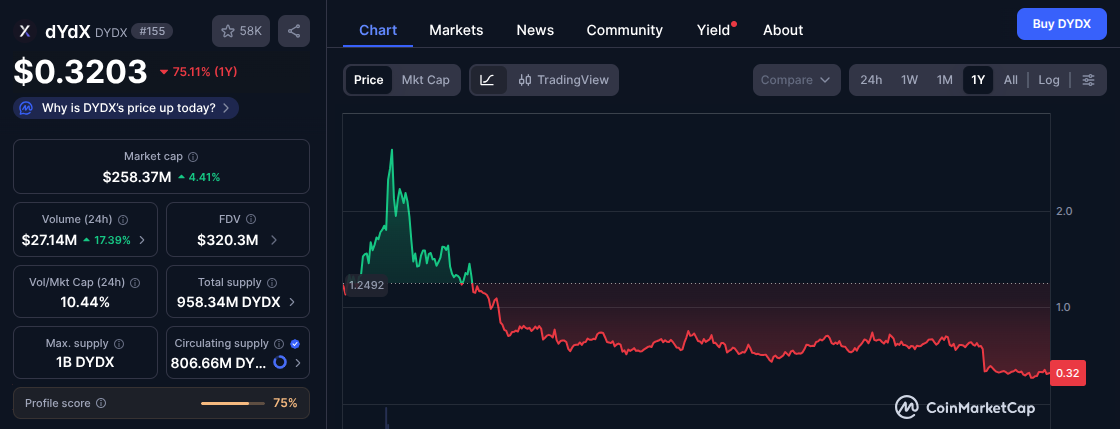
Task: Open 'Why is DYDX's price up today?'
Action: (127, 107)
